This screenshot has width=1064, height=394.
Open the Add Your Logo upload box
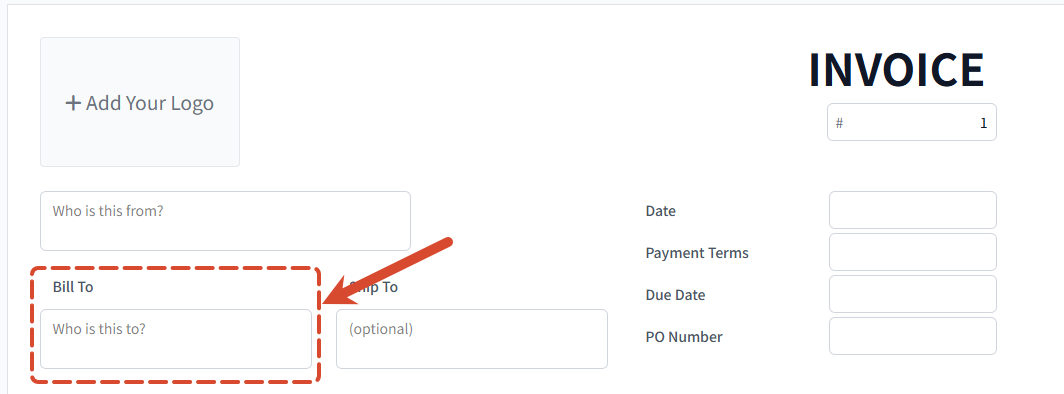[140, 102]
